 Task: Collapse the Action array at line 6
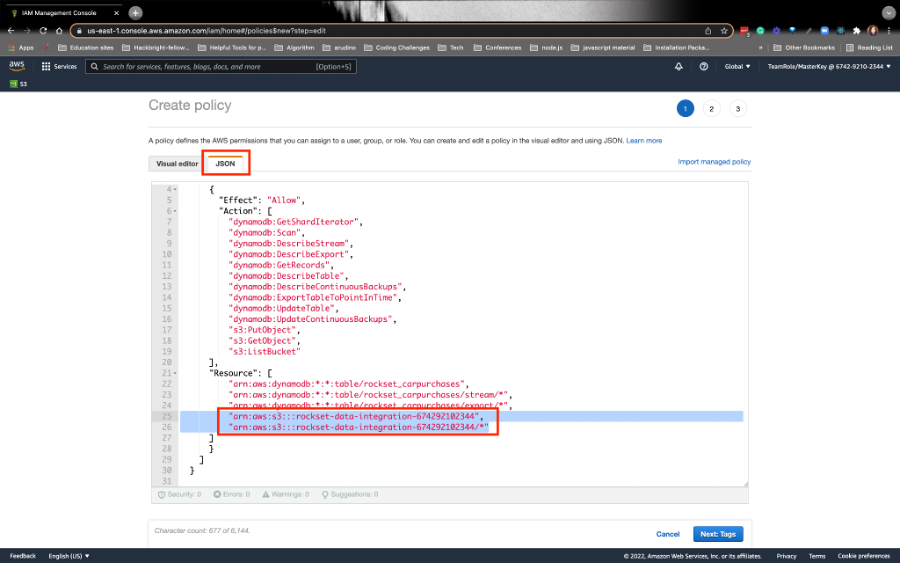click(175, 211)
